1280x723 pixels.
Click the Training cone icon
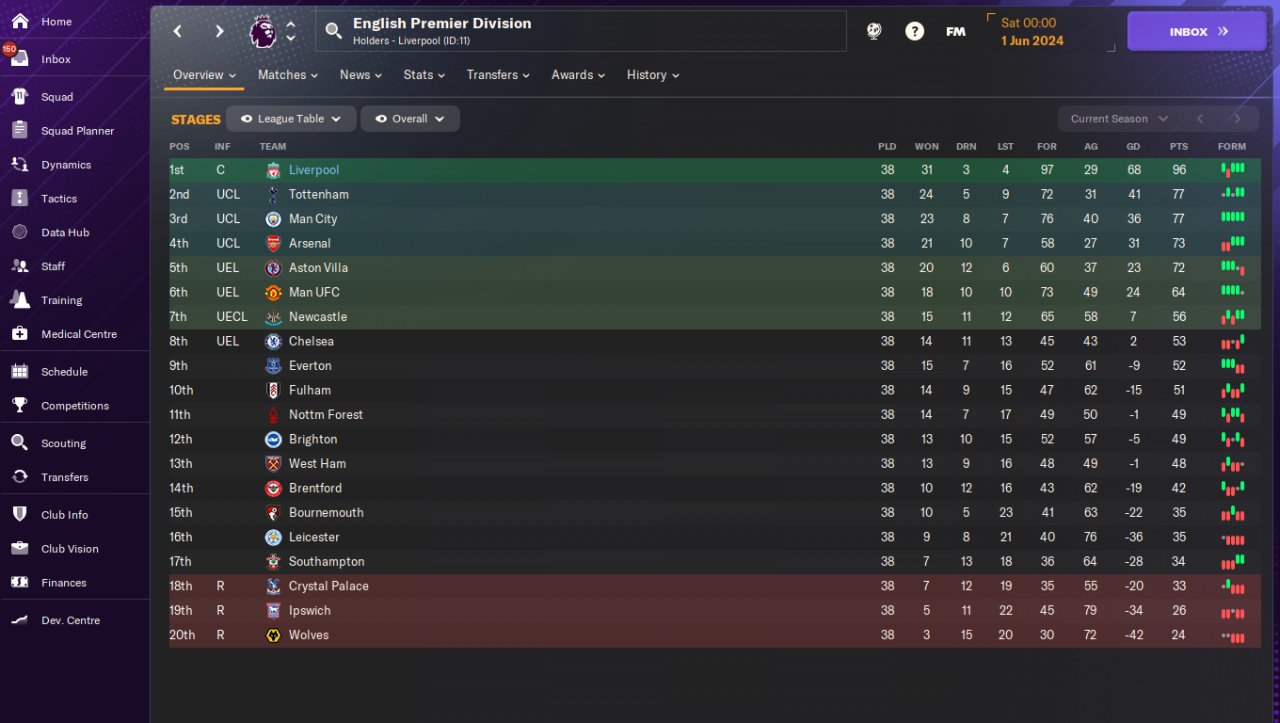point(19,300)
